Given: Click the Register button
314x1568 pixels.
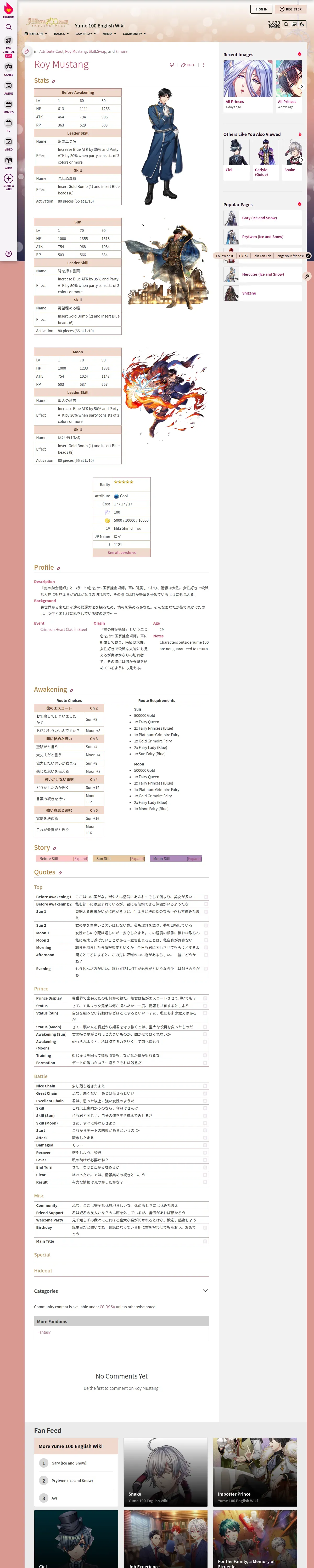Looking at the screenshot, I should pos(291,9).
